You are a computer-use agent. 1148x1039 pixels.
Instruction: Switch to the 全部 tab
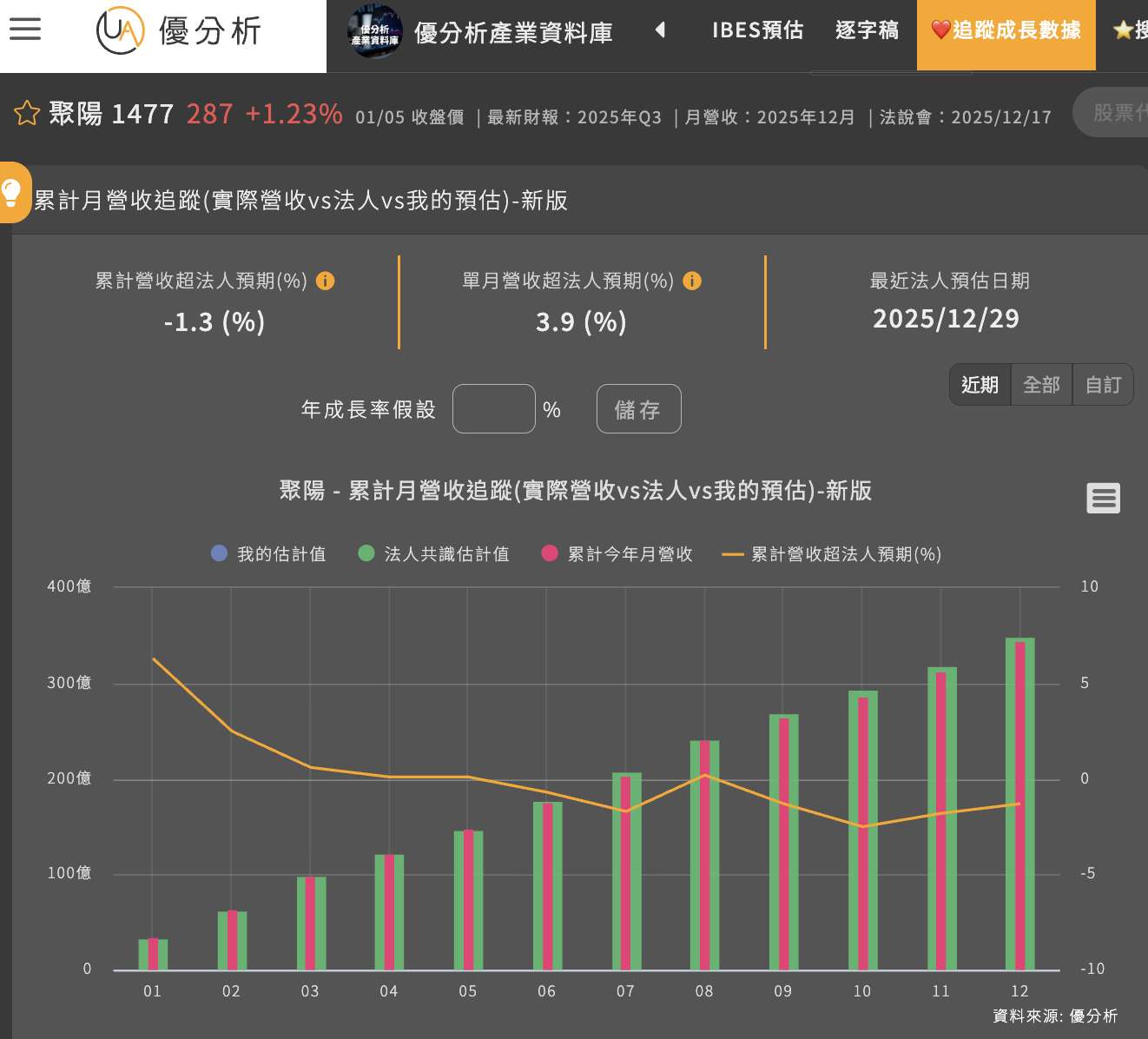click(x=1041, y=384)
